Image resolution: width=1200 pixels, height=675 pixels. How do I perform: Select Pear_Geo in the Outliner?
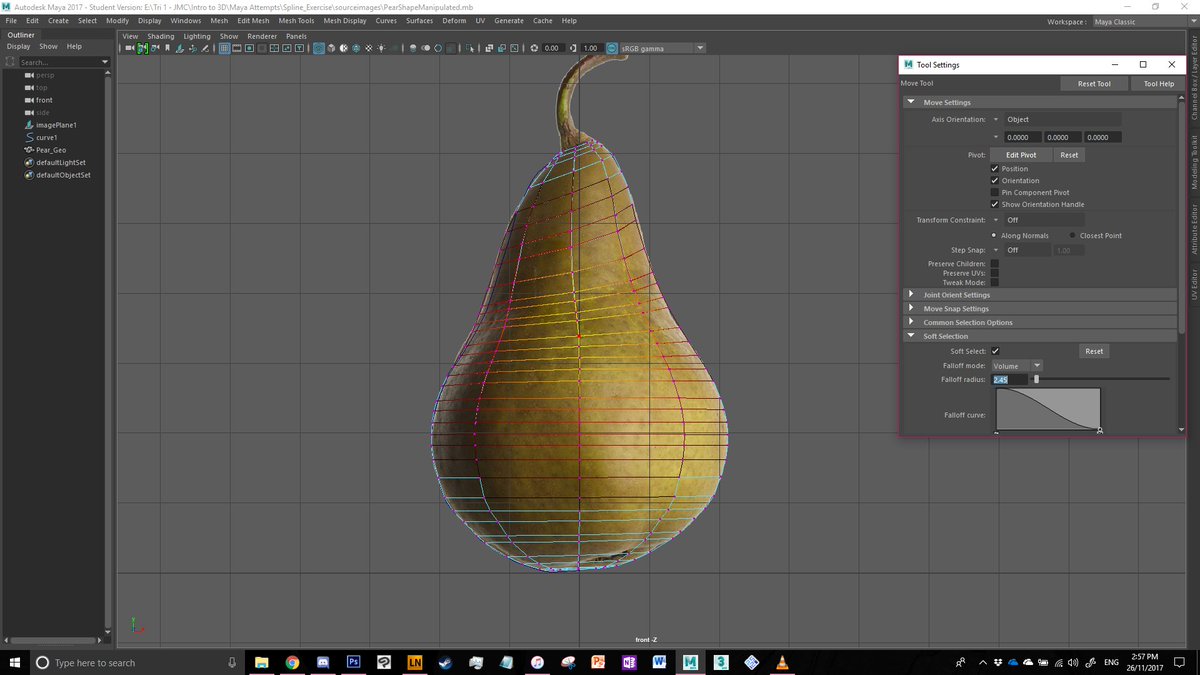click(x=51, y=150)
